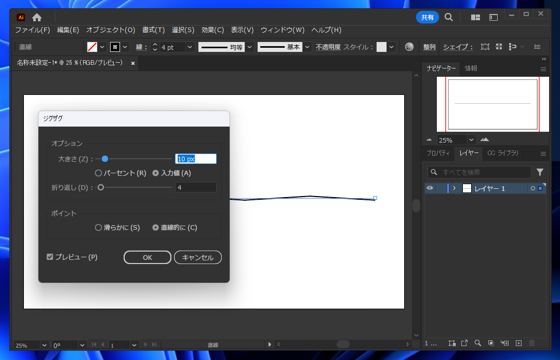Click Create New Sublayer icon
The width and height of the screenshot is (560, 360).
coord(505,343)
